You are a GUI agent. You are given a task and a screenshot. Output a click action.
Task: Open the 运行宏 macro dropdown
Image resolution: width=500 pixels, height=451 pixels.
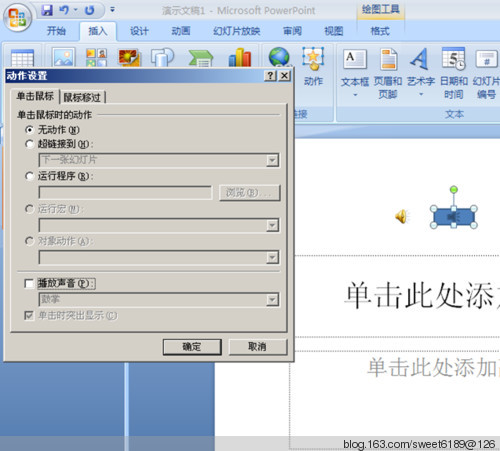click(x=272, y=225)
